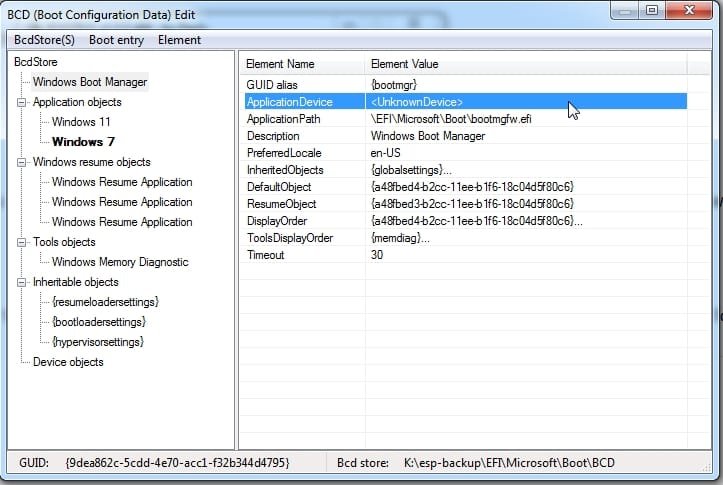Select the PreferredLocale element
723x485 pixels.
[284, 153]
